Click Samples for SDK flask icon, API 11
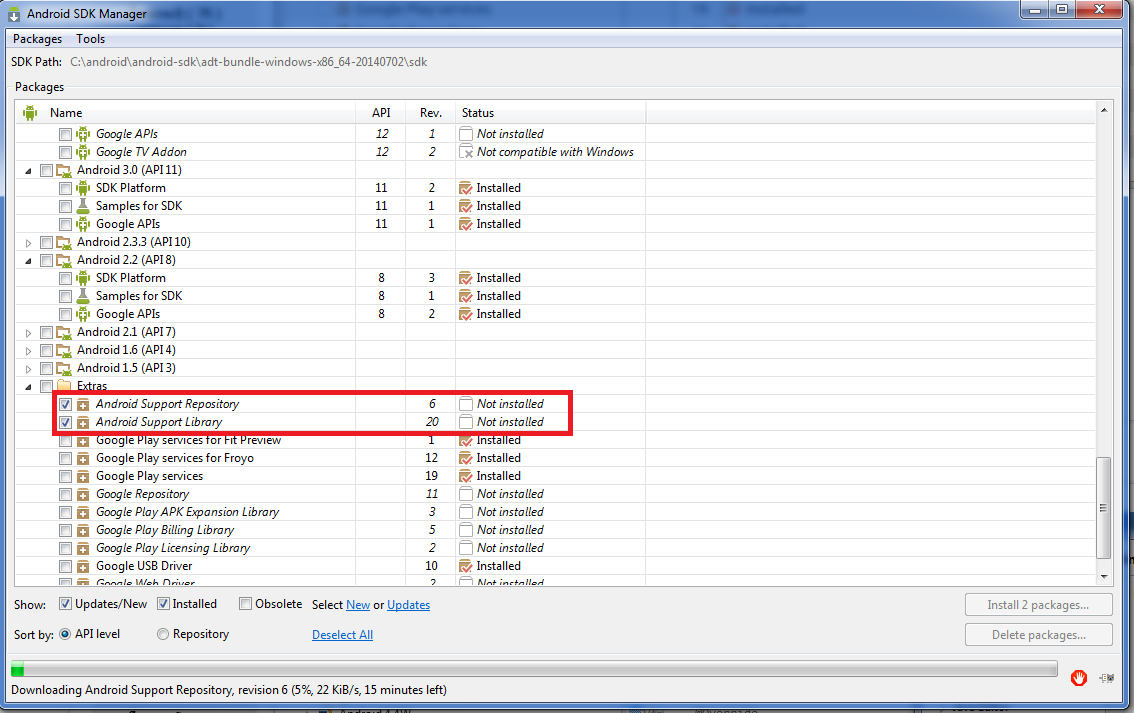Viewport: 1134px width, 713px height. click(x=83, y=206)
